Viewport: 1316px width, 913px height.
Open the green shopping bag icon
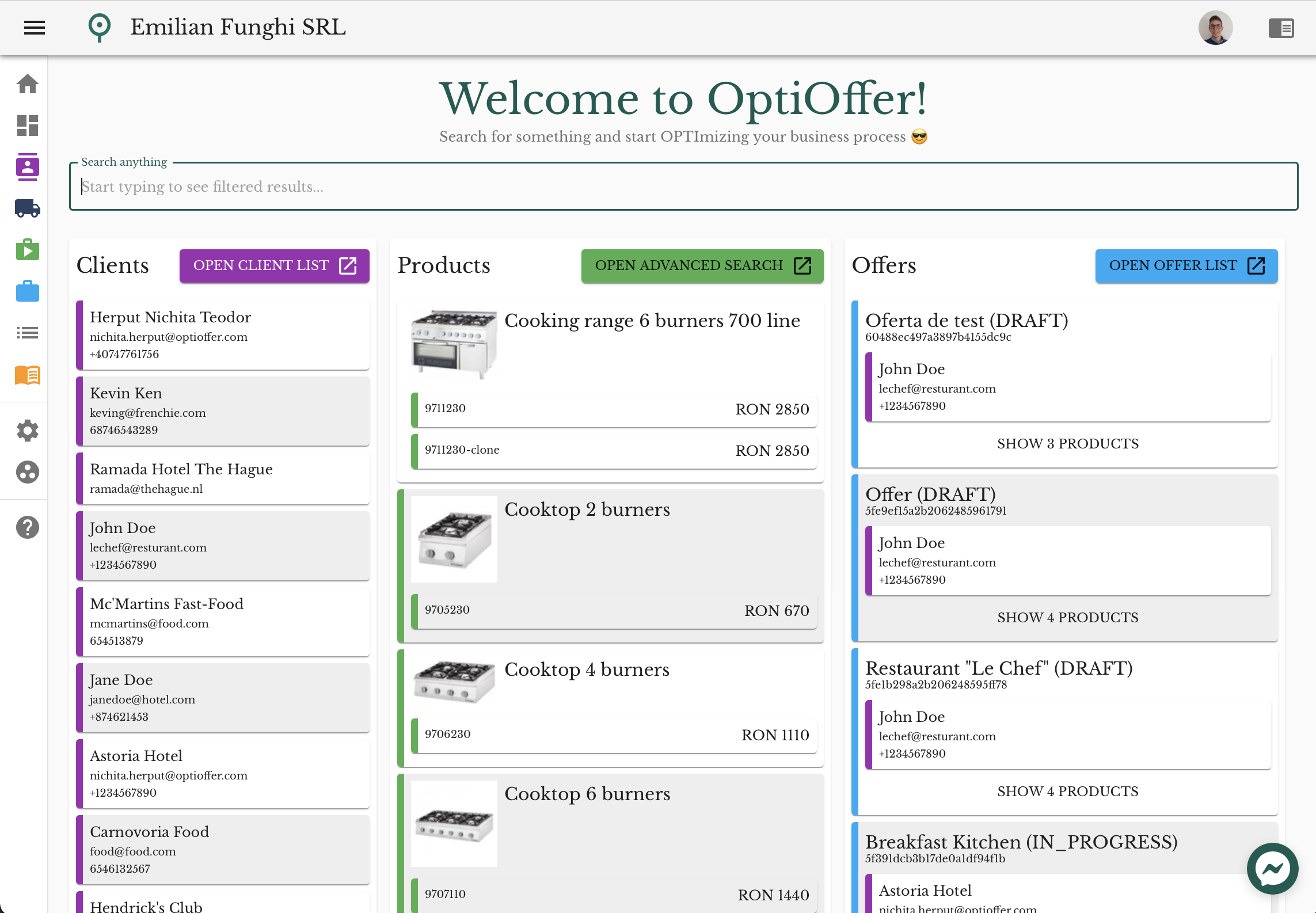[x=27, y=250]
